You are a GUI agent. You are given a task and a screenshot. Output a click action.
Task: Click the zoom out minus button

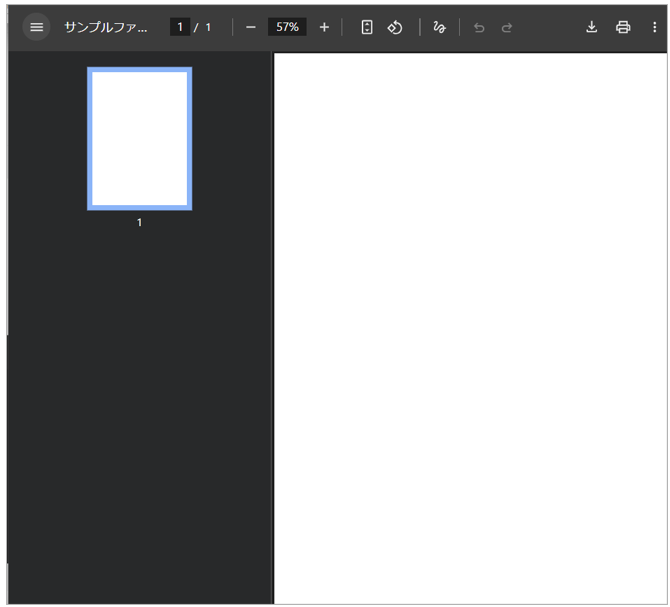(251, 27)
